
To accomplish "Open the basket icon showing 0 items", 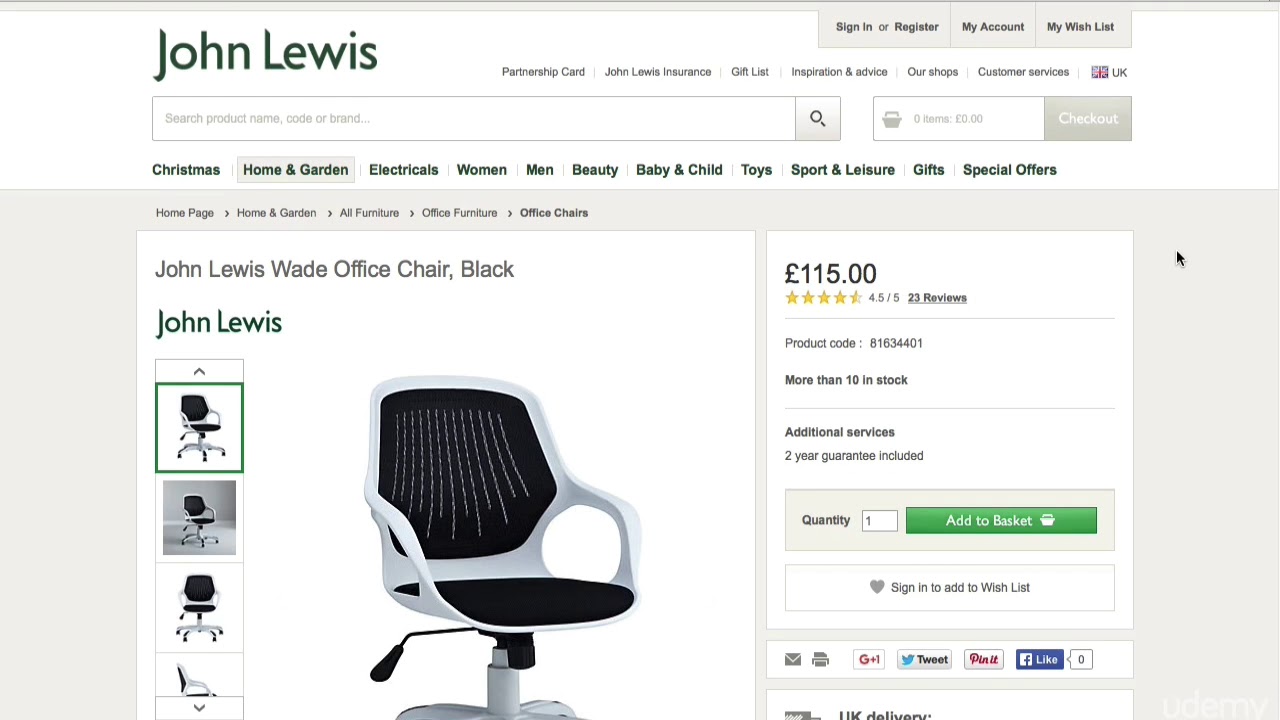I will pos(892,119).
